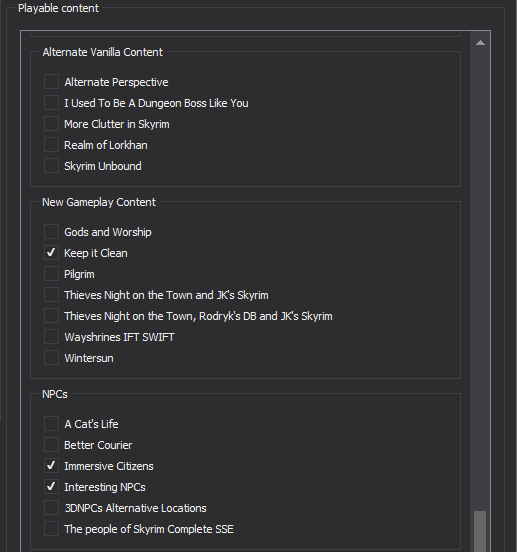Enable Thieves Night on the Town and JK's Skyrim

51,295
